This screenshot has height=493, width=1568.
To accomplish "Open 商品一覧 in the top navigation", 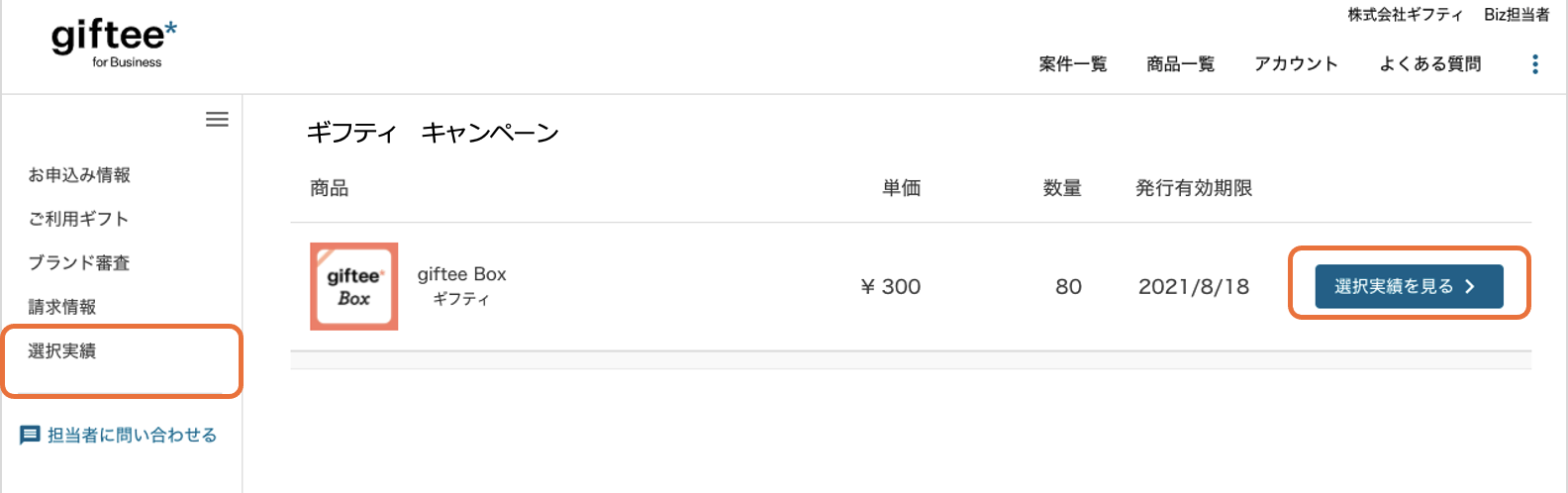I will point(1180,64).
